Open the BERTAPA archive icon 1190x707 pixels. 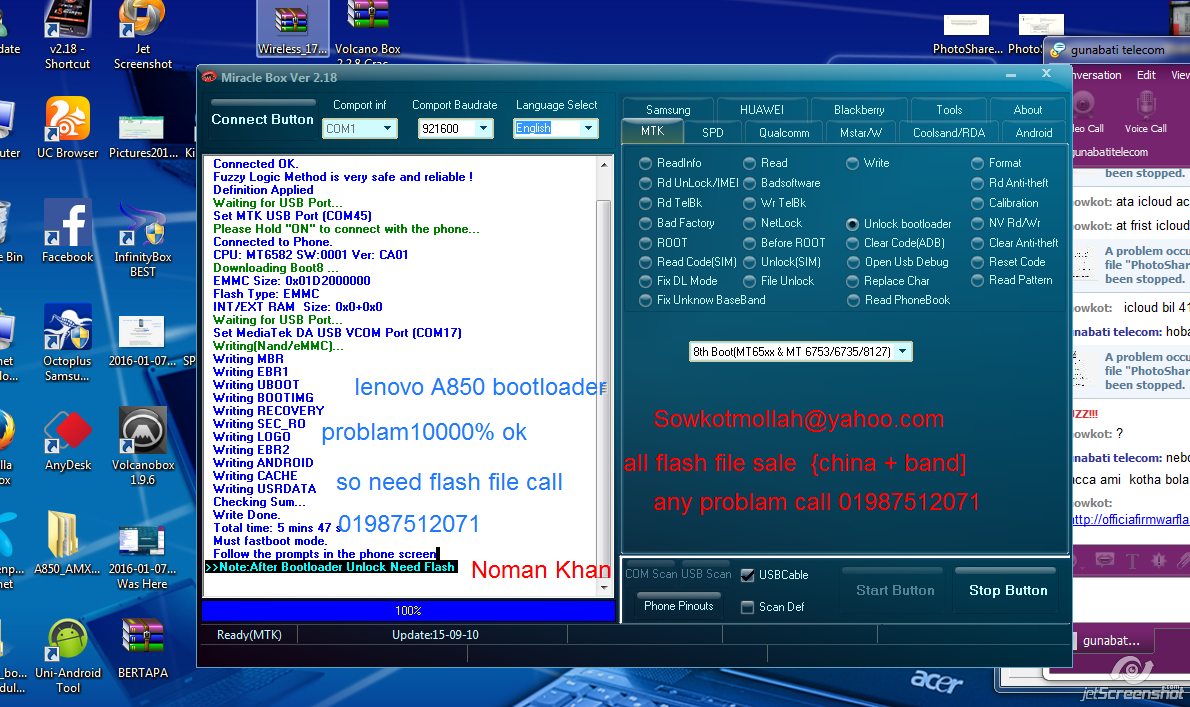tap(143, 649)
